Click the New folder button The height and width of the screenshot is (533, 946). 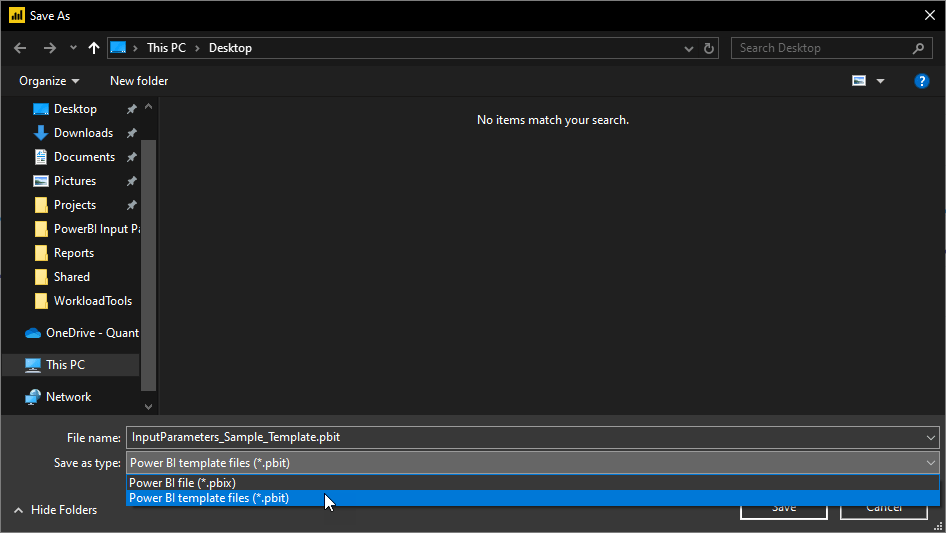coord(139,81)
